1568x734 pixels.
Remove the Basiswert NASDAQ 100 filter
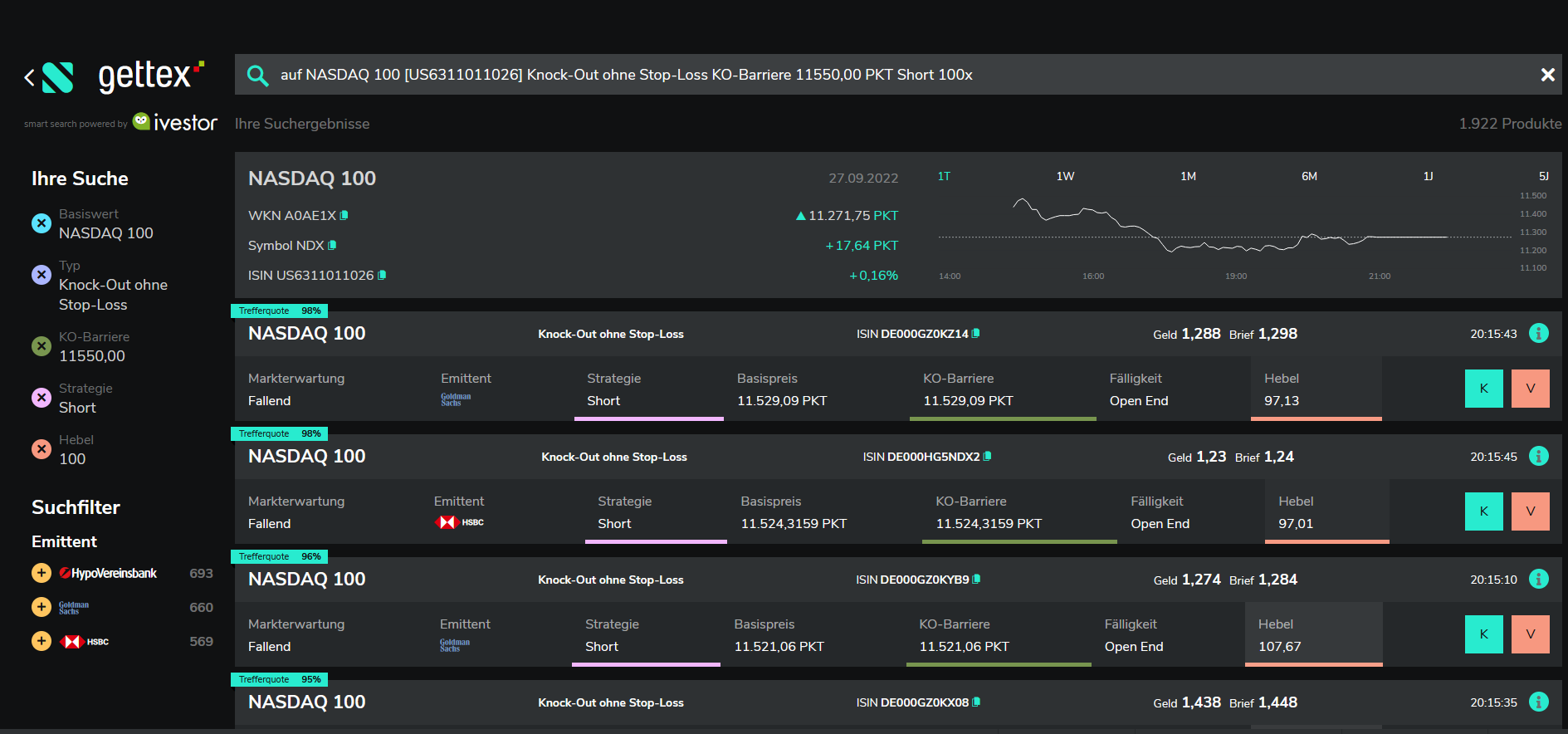(x=42, y=223)
